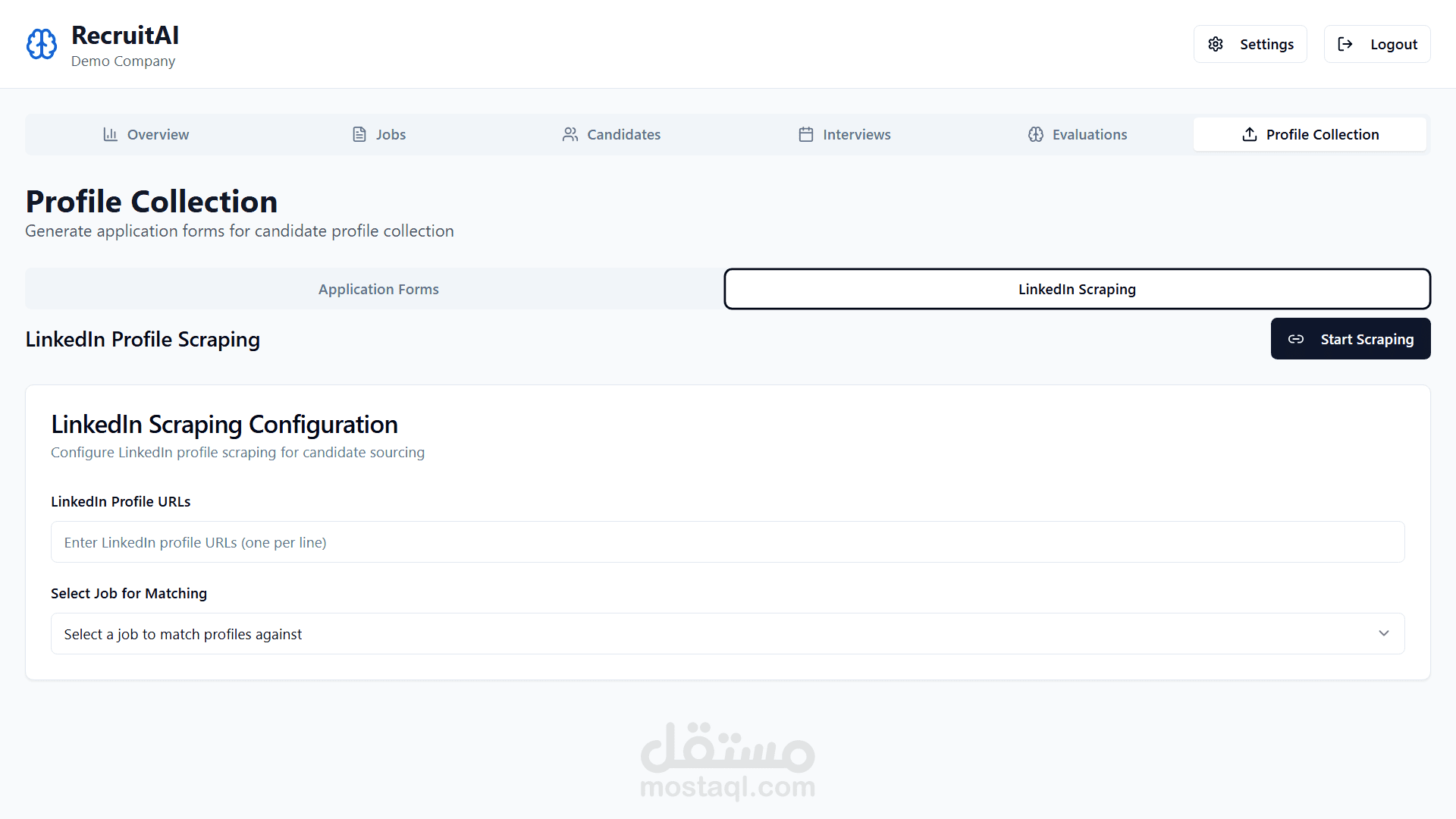Expand the dropdown via its chevron arrow
This screenshot has width=1456, height=819.
(x=1384, y=634)
